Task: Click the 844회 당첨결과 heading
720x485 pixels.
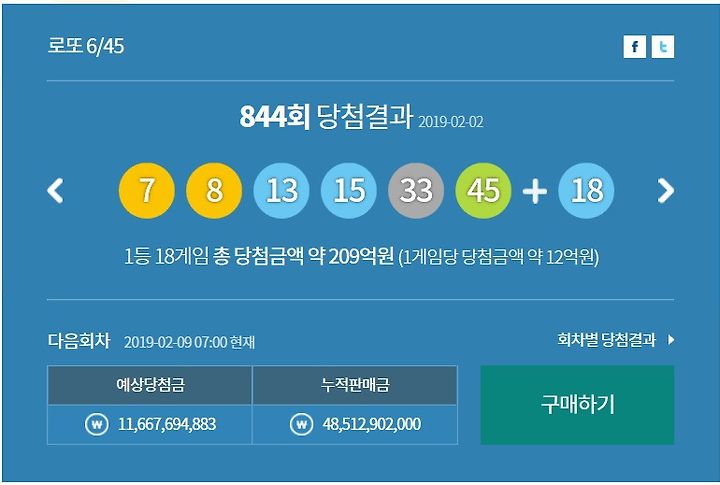Action: (x=326, y=116)
